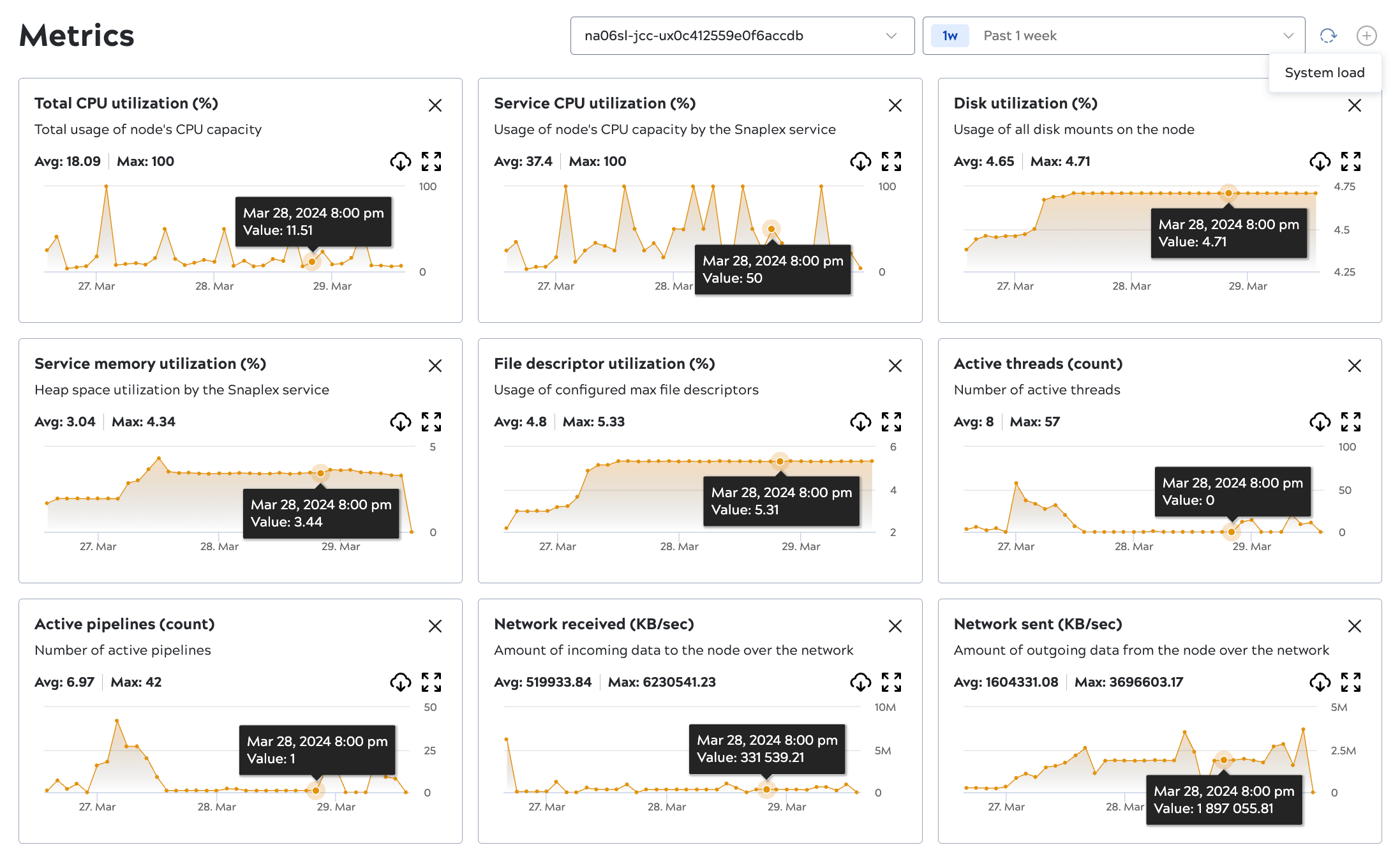
Task: Dismiss the Active threads chart
Action: [1355, 366]
